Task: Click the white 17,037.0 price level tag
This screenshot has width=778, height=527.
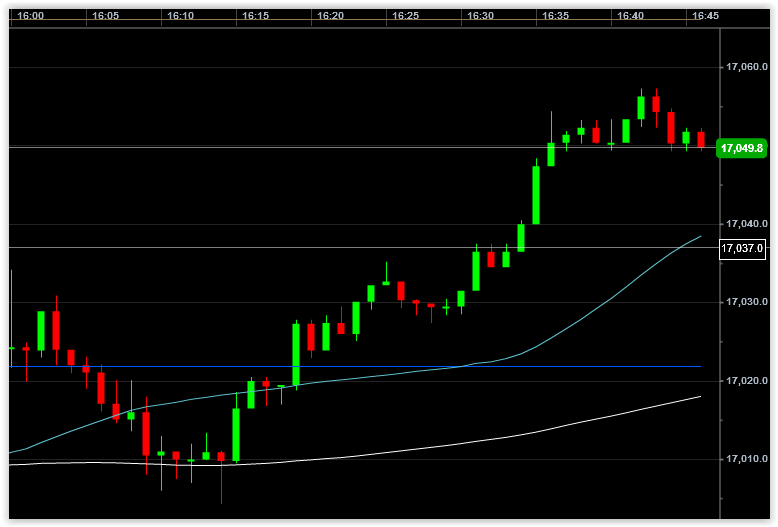Action: point(742,248)
